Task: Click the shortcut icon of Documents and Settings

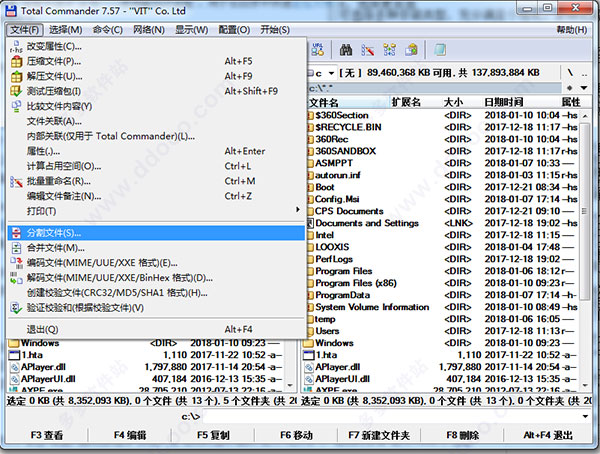Action: click(310, 223)
